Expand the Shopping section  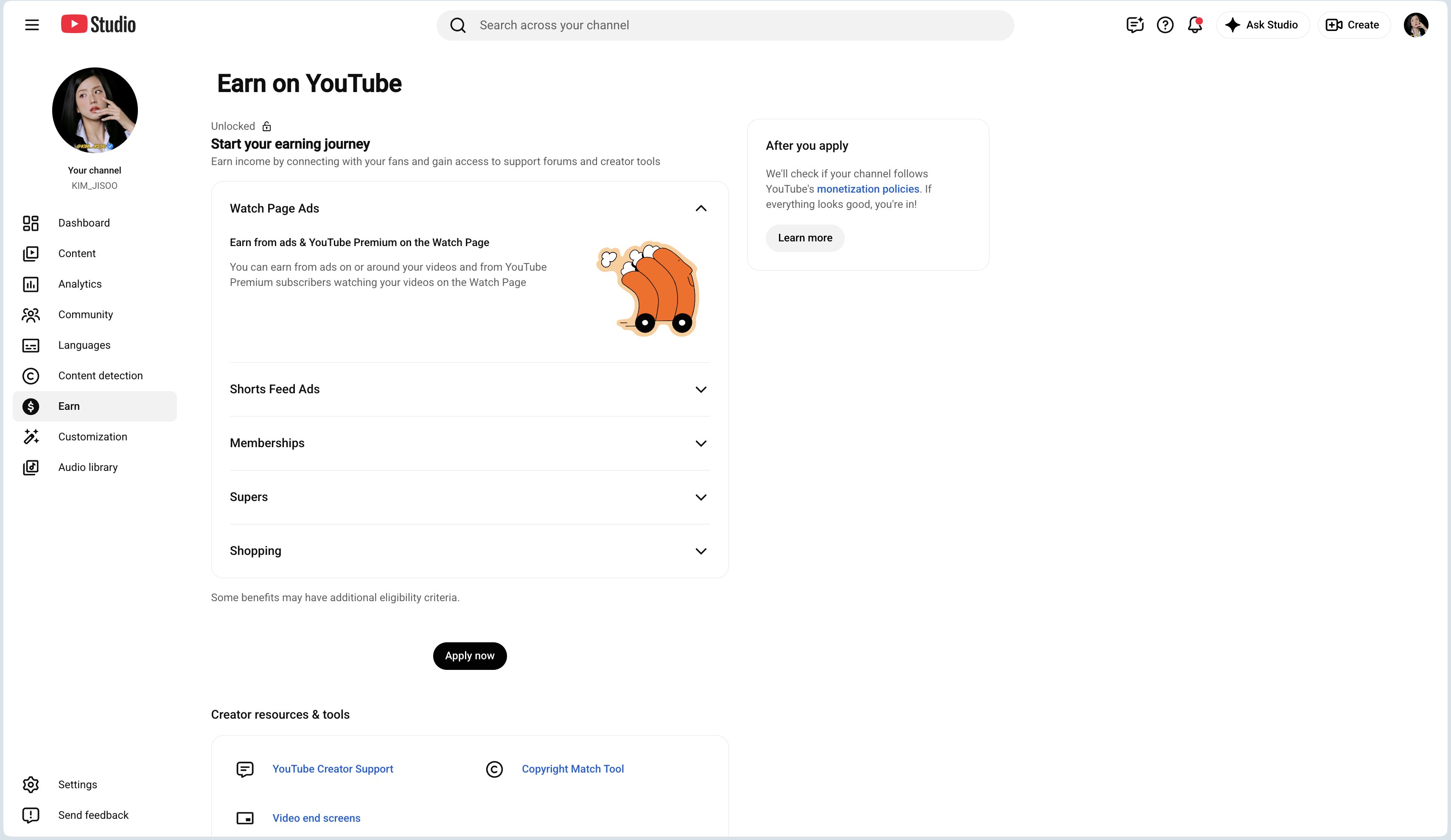(x=701, y=551)
